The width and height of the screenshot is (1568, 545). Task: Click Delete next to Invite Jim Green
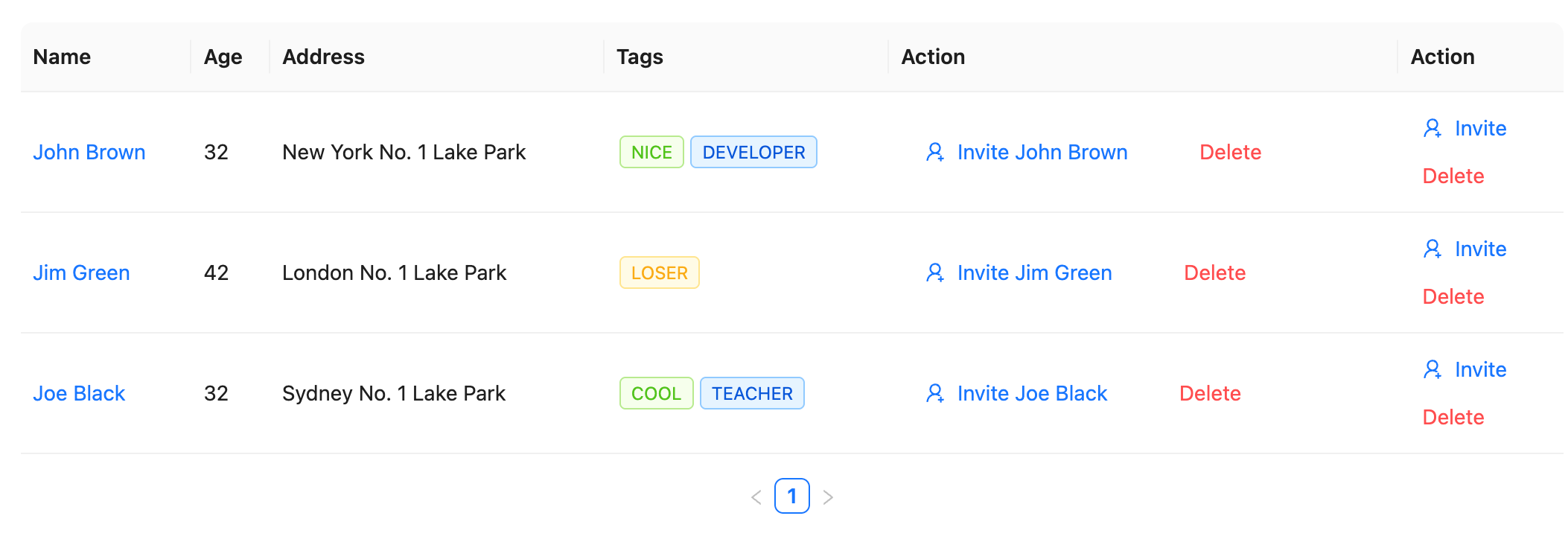point(1214,272)
